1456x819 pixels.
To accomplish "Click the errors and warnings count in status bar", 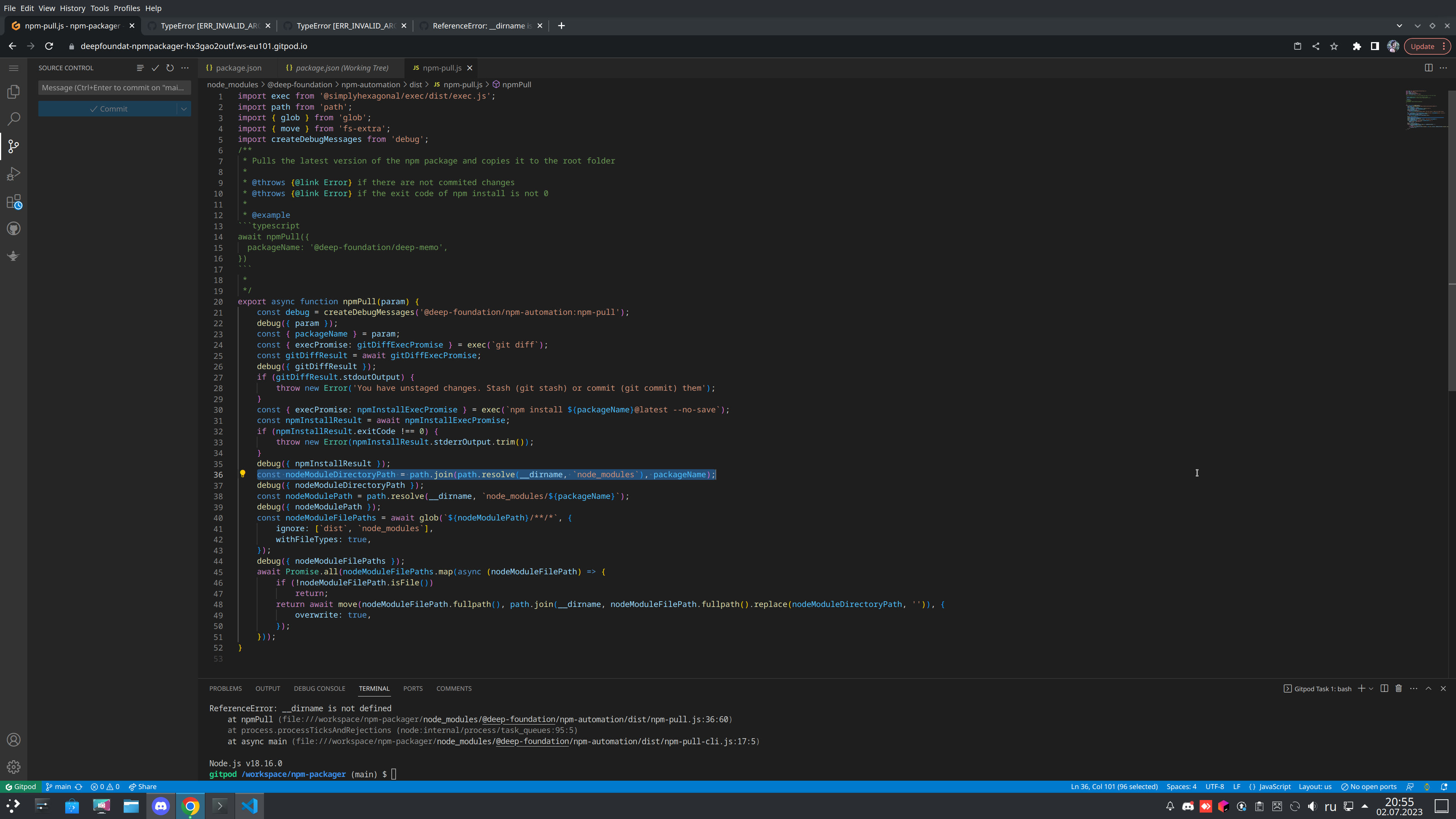I will pos(105,787).
